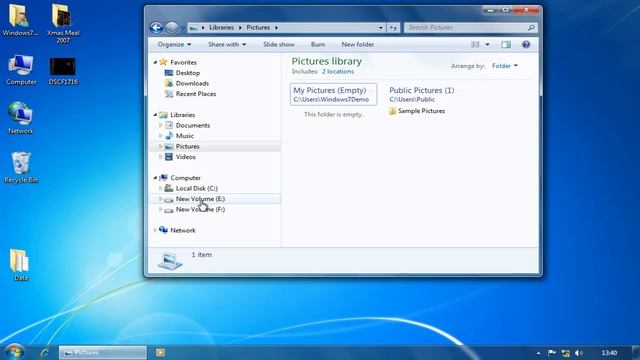The image size is (640, 360).
Task: Create a New folder
Action: point(358,44)
